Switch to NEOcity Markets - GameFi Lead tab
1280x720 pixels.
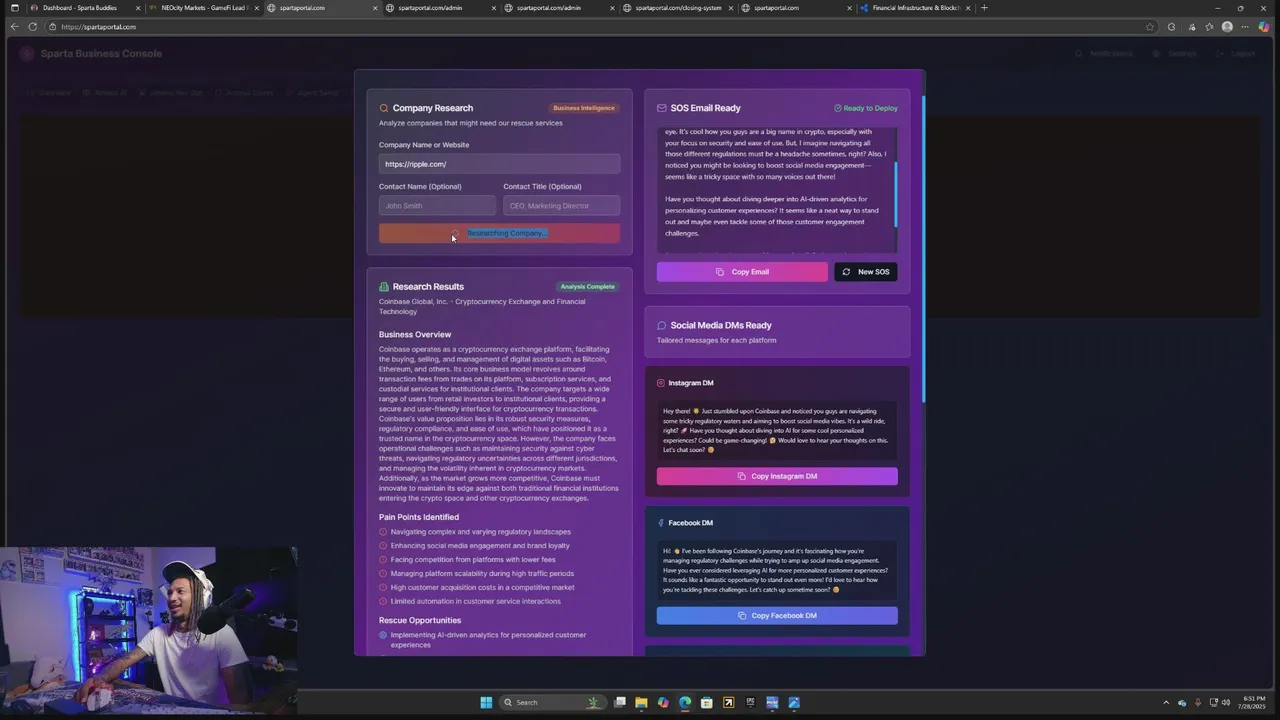[x=203, y=8]
